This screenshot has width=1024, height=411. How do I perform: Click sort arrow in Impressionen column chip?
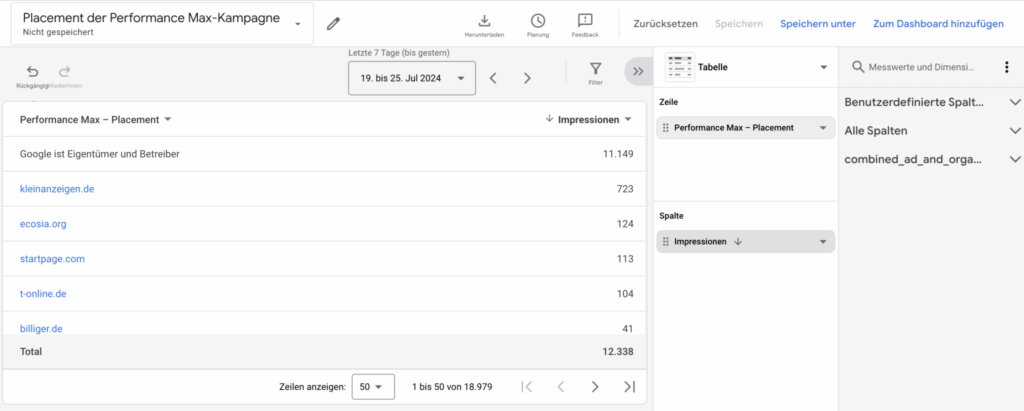[738, 241]
